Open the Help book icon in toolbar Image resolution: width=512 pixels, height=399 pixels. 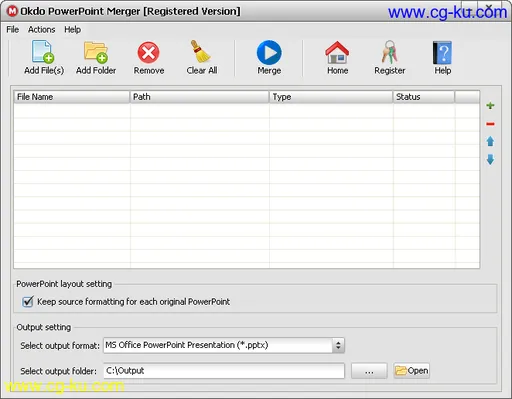[x=442, y=53]
